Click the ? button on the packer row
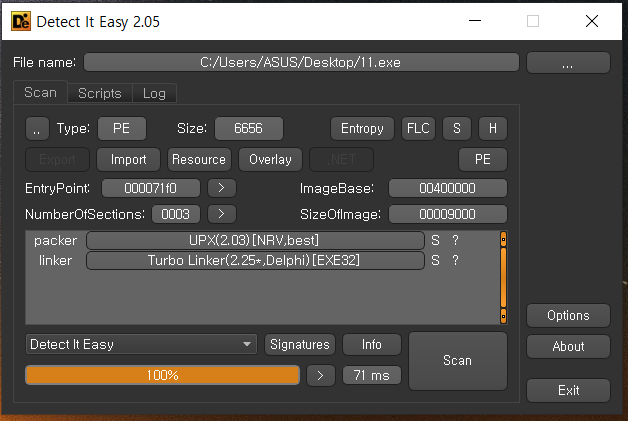Screen dimensions: 628x421 tap(455, 240)
